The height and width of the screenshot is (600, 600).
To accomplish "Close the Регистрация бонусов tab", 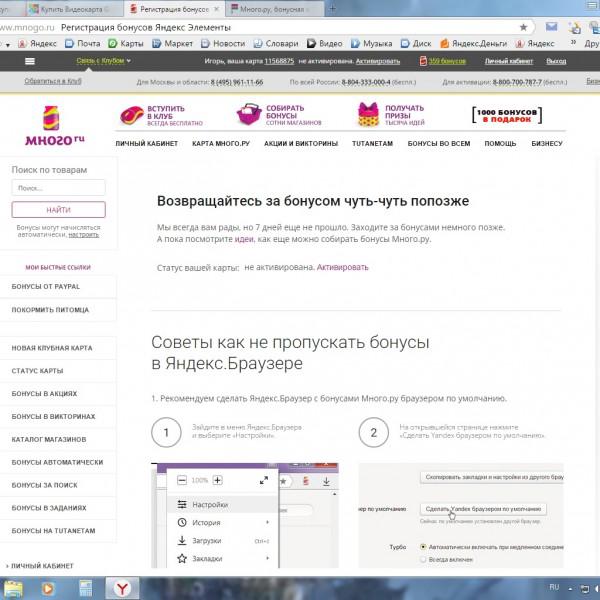I will coord(217,9).
